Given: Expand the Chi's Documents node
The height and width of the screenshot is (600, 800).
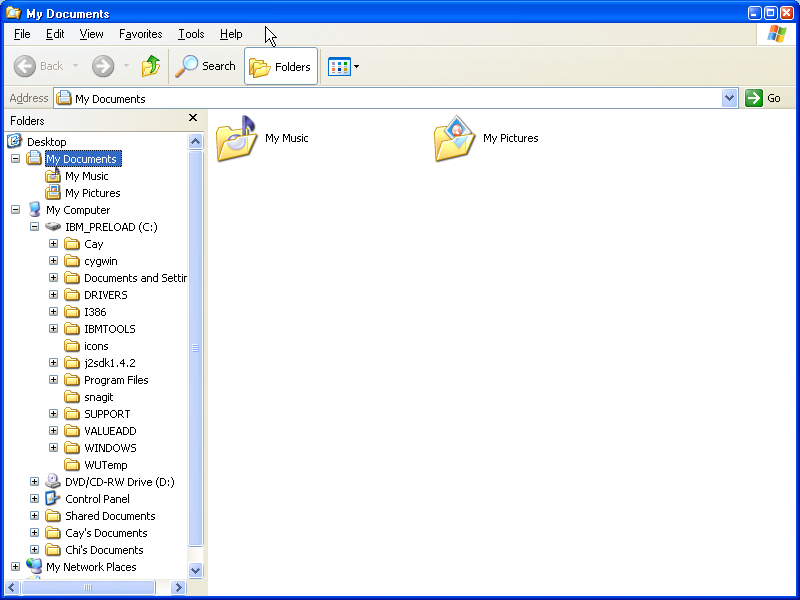Looking at the screenshot, I should pos(34,549).
